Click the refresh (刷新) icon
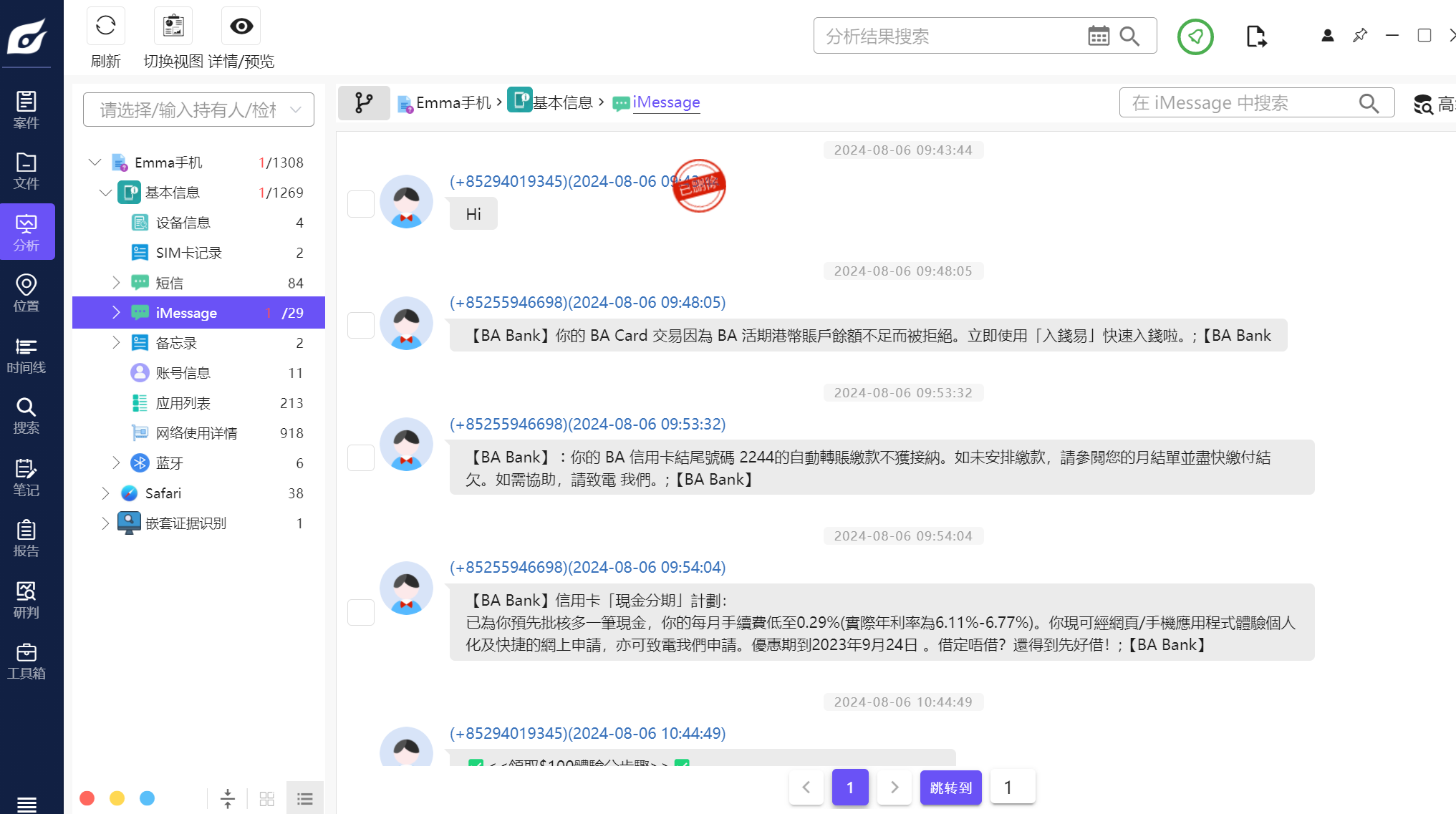 (105, 26)
